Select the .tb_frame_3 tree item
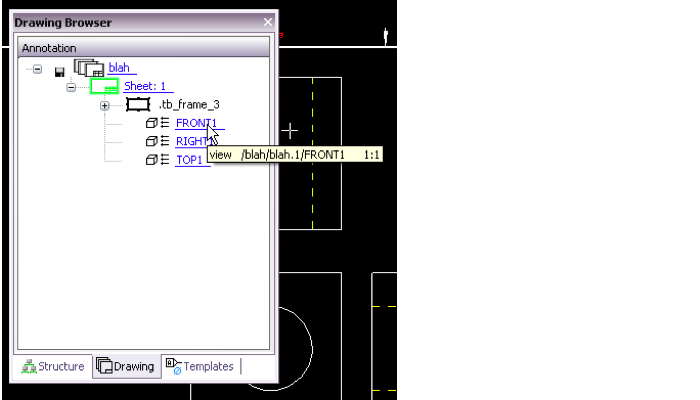 pos(189,105)
